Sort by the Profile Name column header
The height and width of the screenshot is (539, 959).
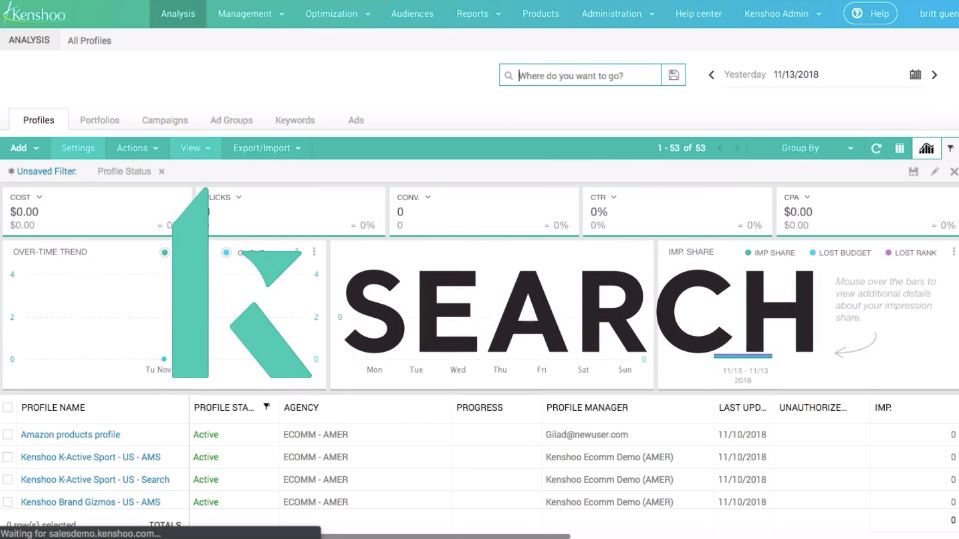(x=53, y=407)
